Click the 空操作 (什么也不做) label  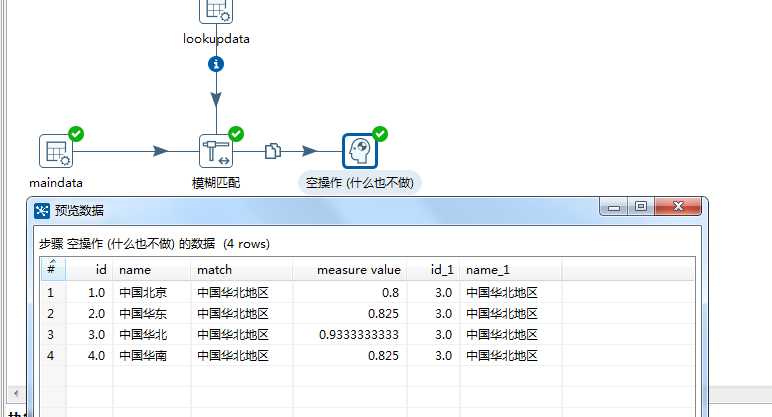(359, 183)
